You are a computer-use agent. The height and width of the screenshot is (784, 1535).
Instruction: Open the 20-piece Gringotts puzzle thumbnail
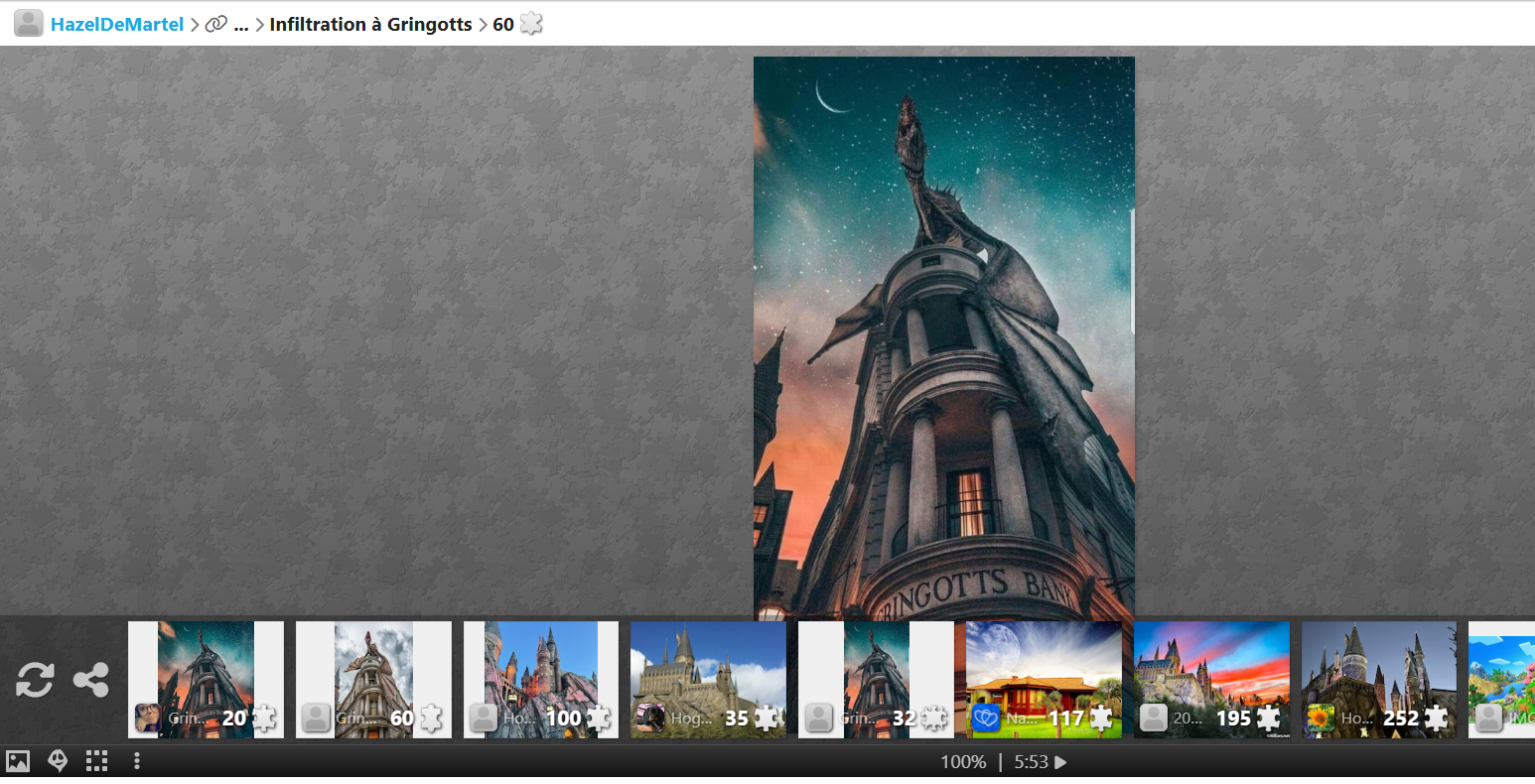pos(206,680)
